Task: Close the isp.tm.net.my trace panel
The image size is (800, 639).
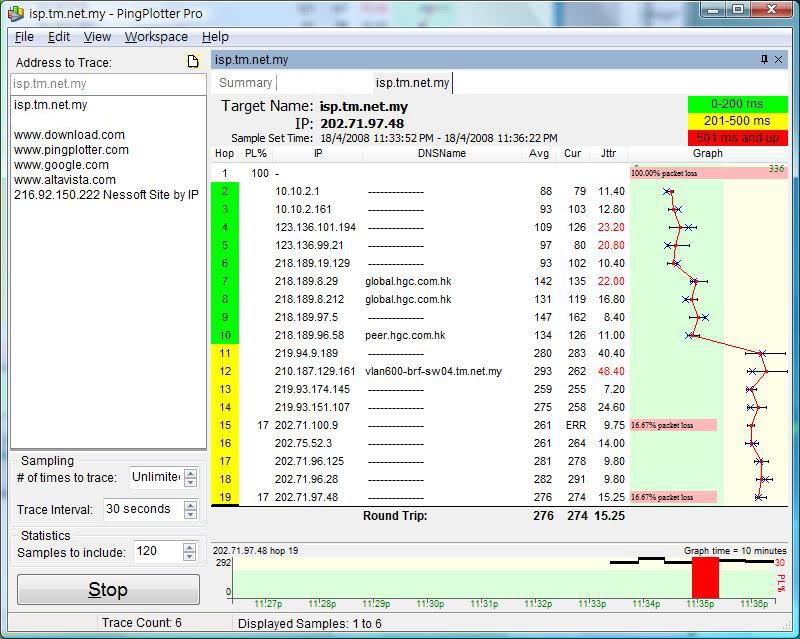Action: [780, 58]
